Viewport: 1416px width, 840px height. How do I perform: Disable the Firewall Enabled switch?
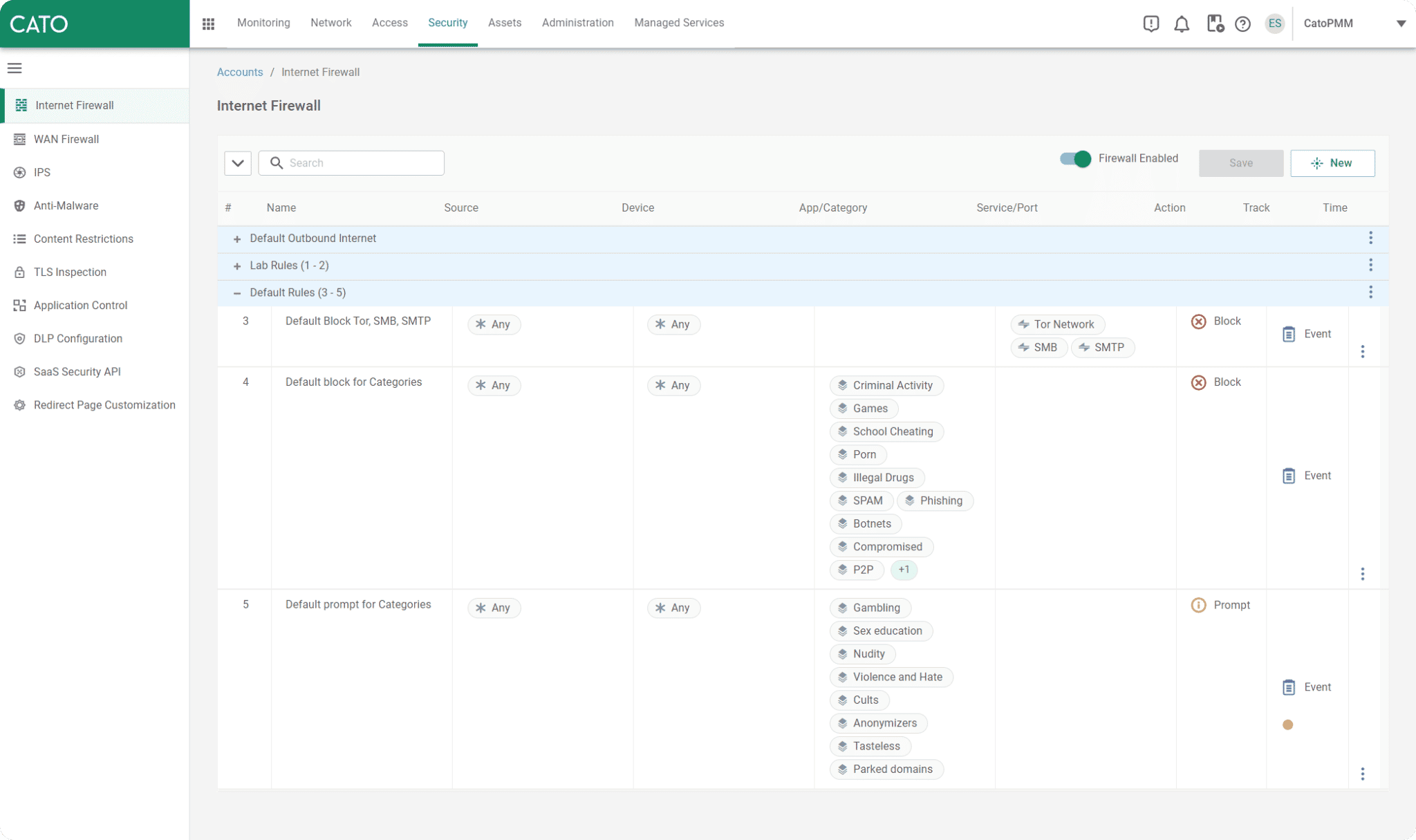point(1074,158)
